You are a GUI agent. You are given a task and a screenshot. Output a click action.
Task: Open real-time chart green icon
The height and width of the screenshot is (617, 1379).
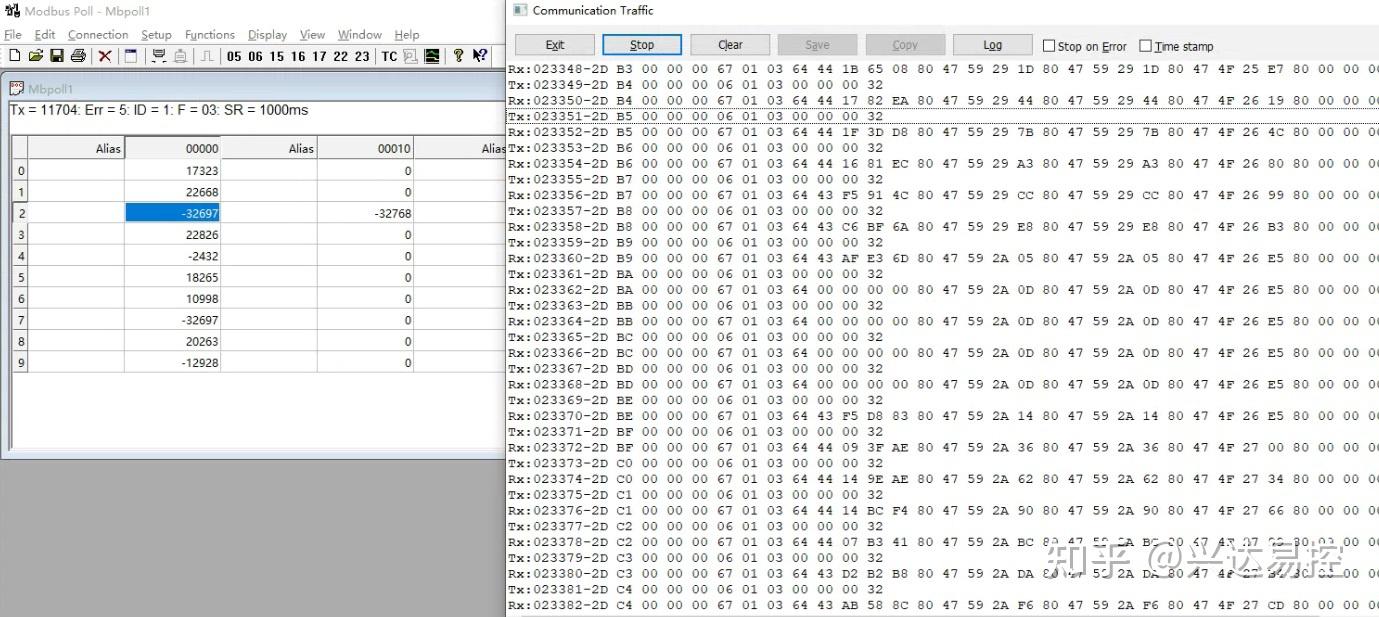(432, 56)
